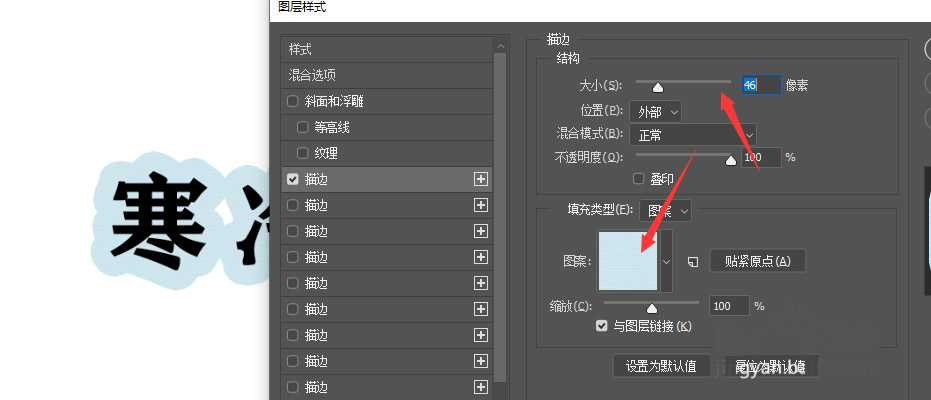The image size is (931, 400).
Task: Click the 大小 pixel value input field
Action: click(759, 86)
